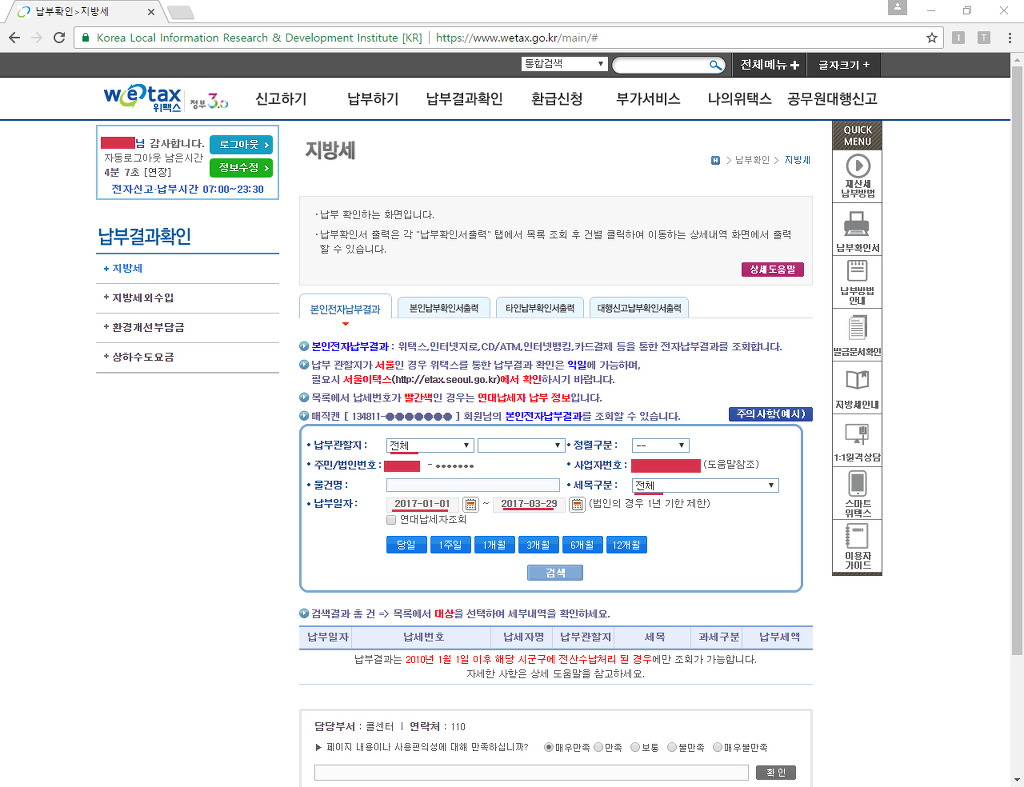Open 환경개선부담금 sidebar item
The height and width of the screenshot is (787, 1024).
(148, 327)
